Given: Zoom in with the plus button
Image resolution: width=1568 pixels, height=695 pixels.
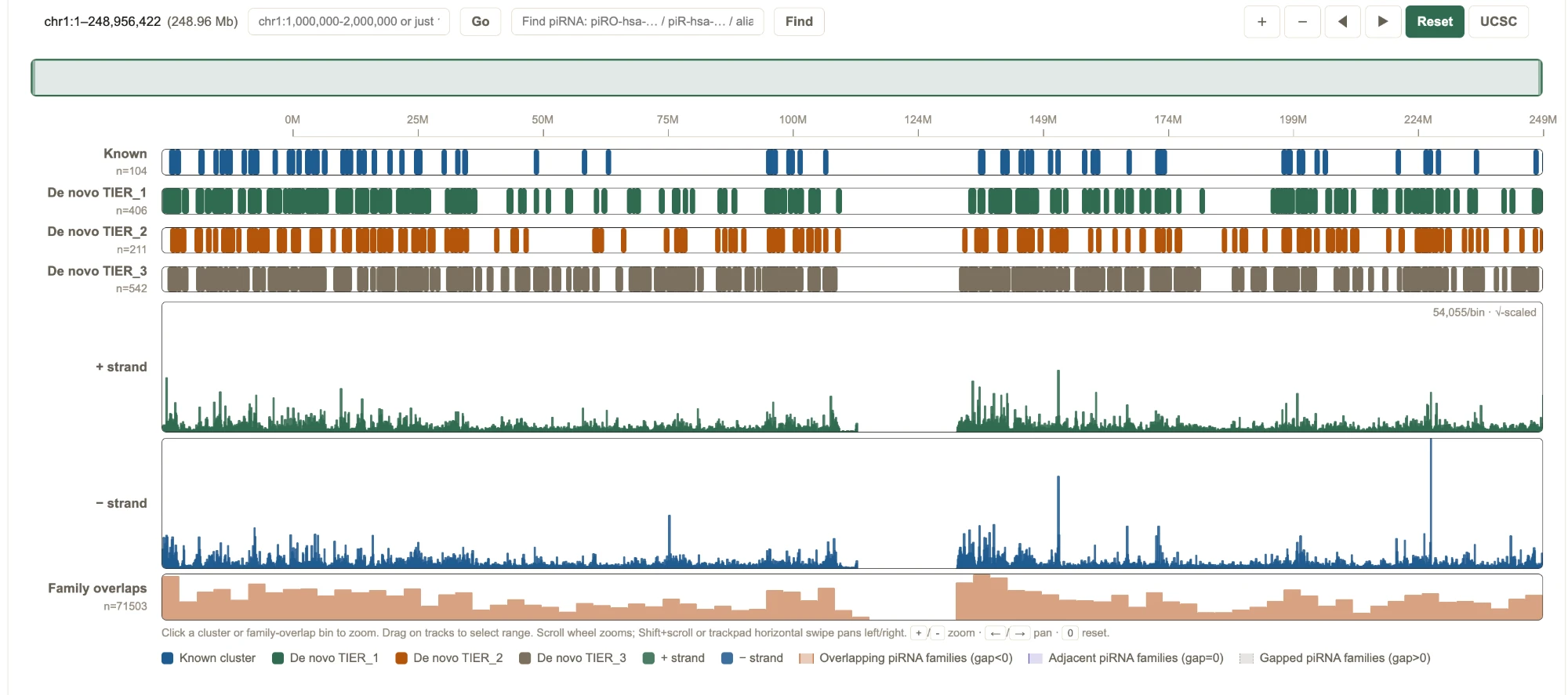Looking at the screenshot, I should click(1261, 22).
